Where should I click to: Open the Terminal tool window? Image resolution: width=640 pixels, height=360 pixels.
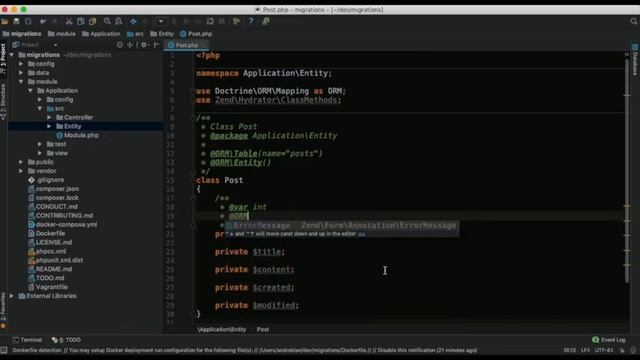[x=27, y=340]
